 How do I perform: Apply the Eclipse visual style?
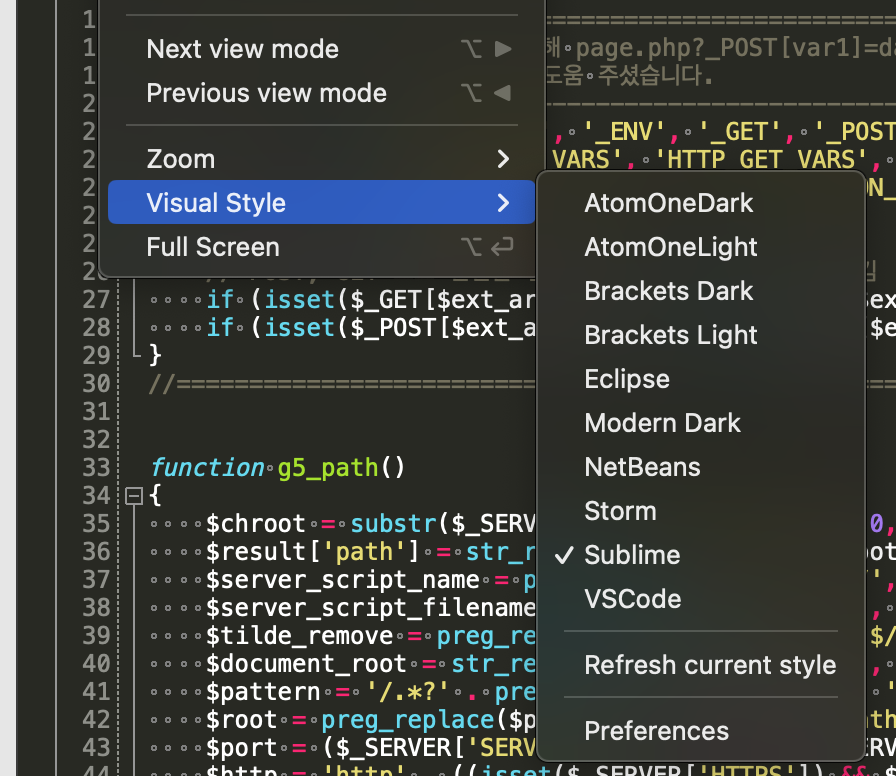point(627,379)
